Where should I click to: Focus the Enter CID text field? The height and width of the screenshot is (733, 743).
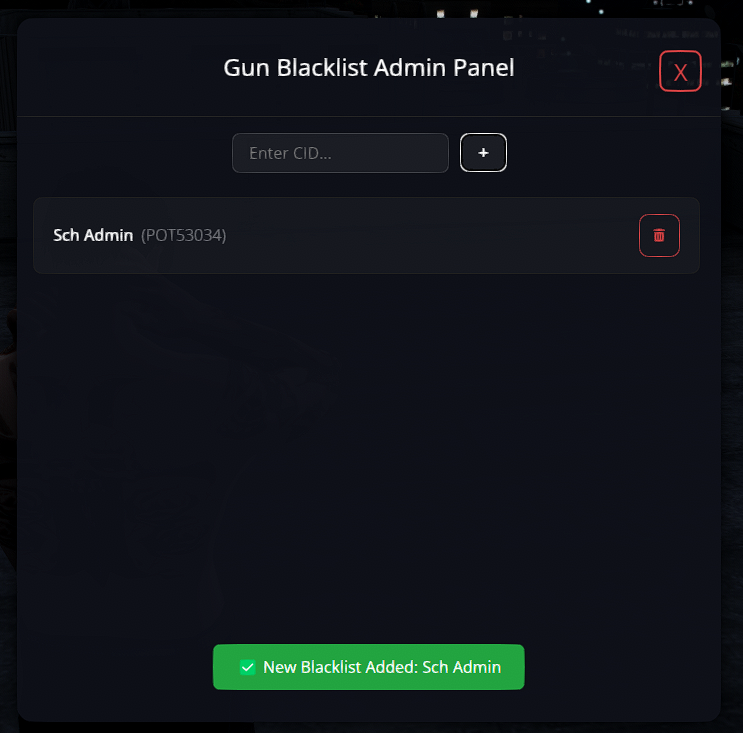click(340, 153)
